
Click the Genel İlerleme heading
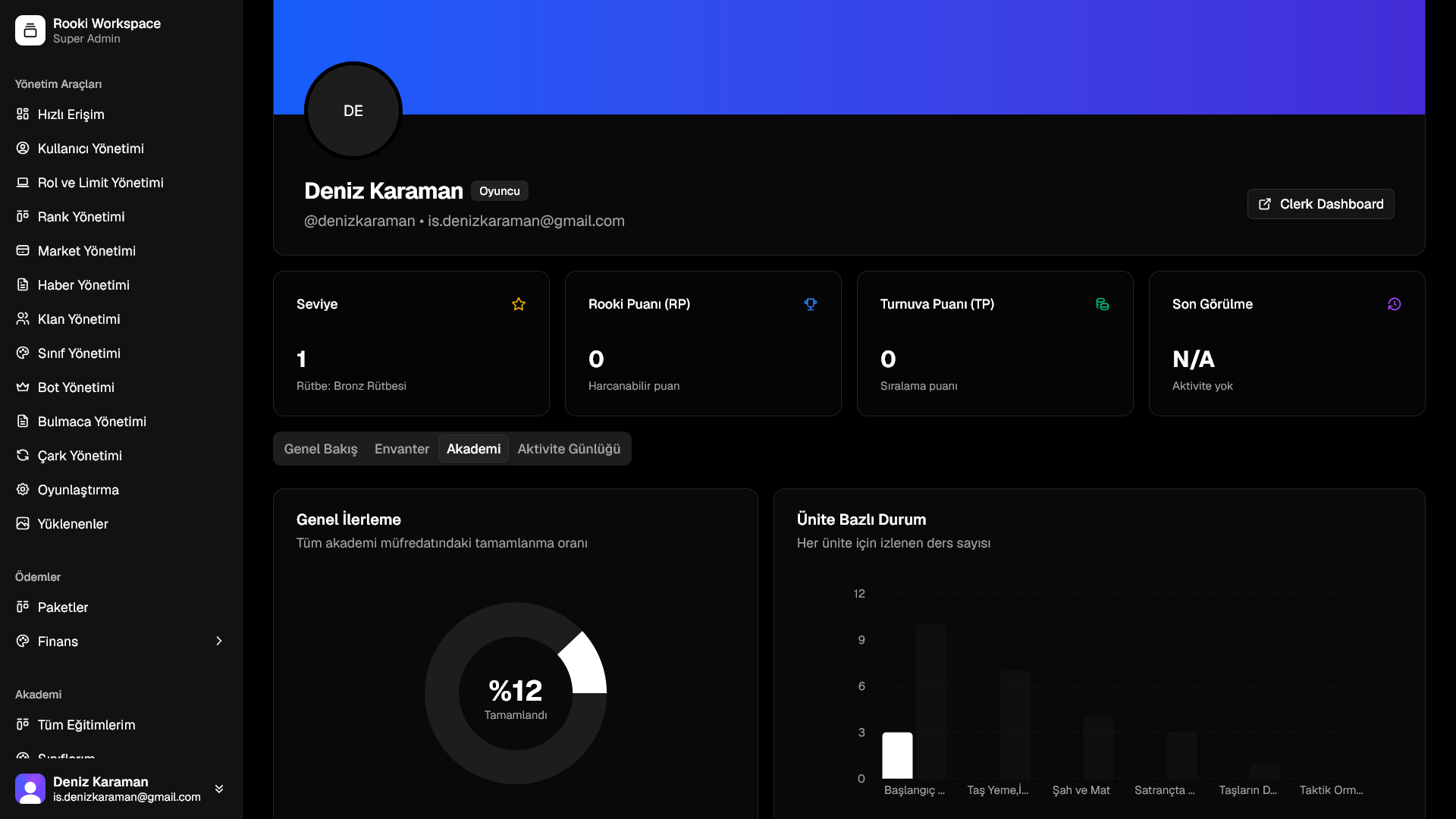[349, 519]
